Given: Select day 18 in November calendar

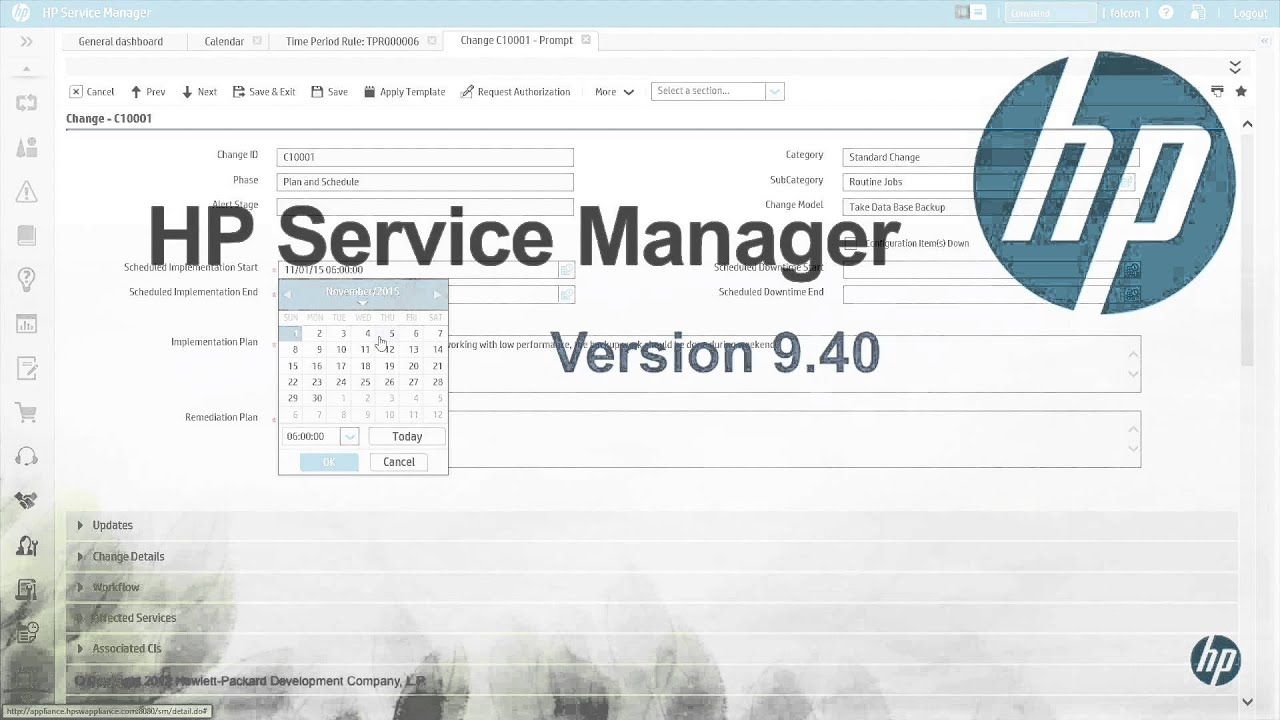Looking at the screenshot, I should 365,366.
